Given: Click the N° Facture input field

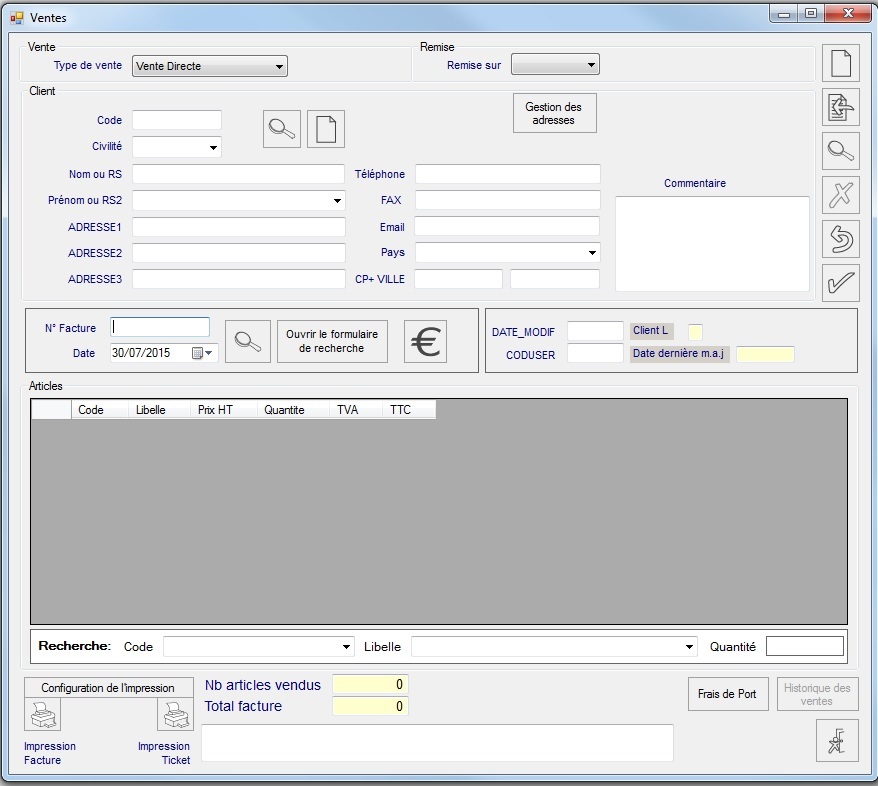Looking at the screenshot, I should click(x=160, y=327).
